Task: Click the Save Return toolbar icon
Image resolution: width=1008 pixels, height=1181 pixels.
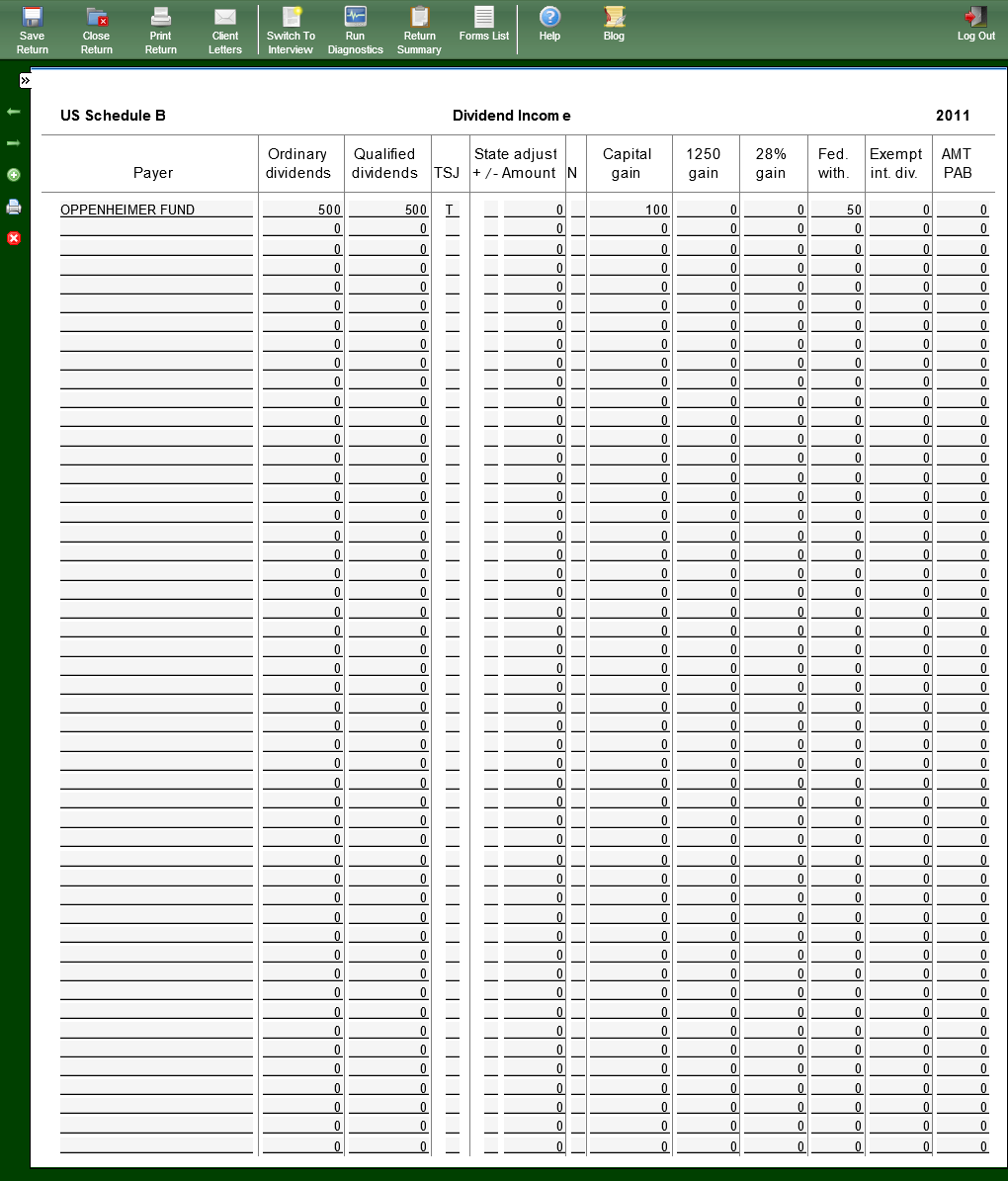Action: [32, 30]
